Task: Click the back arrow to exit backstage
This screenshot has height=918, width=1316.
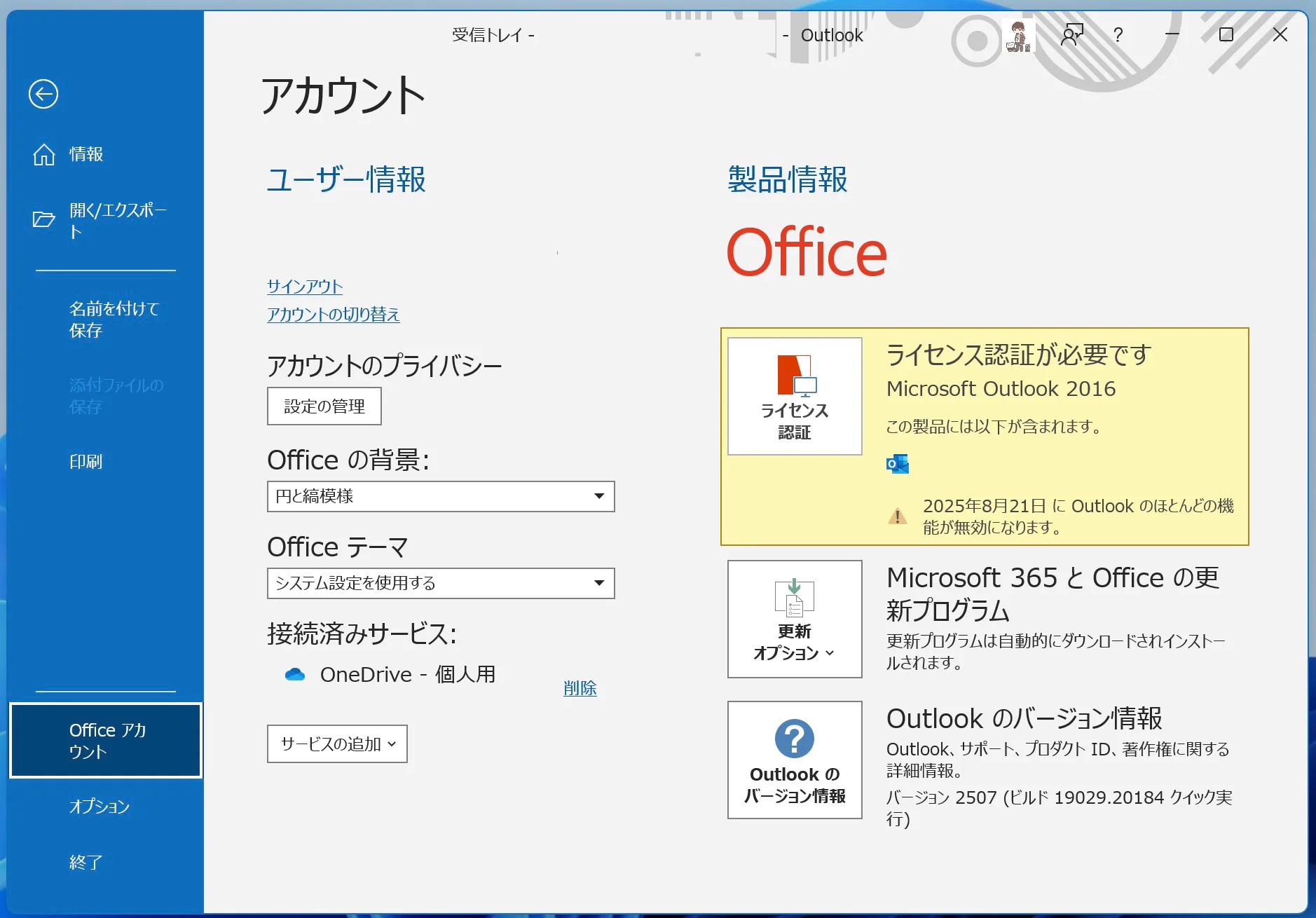Action: 43,94
